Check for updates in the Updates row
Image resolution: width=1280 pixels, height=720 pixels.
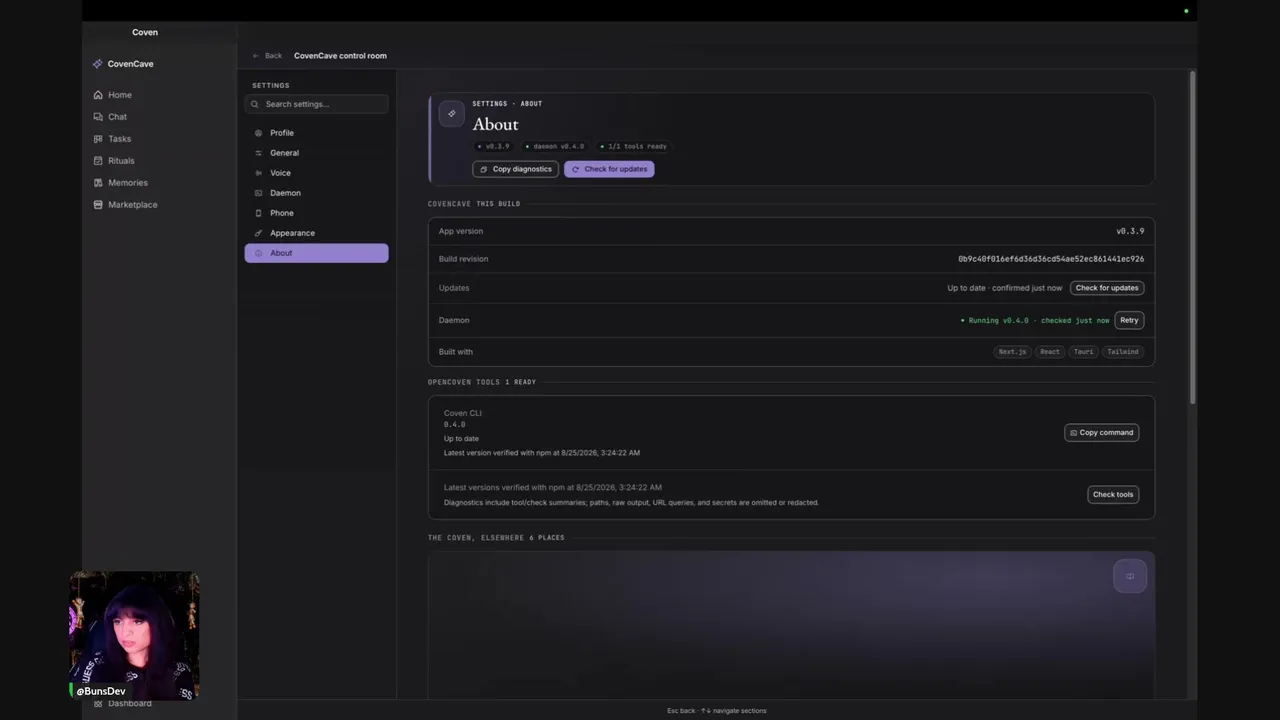pyautogui.click(x=1107, y=288)
